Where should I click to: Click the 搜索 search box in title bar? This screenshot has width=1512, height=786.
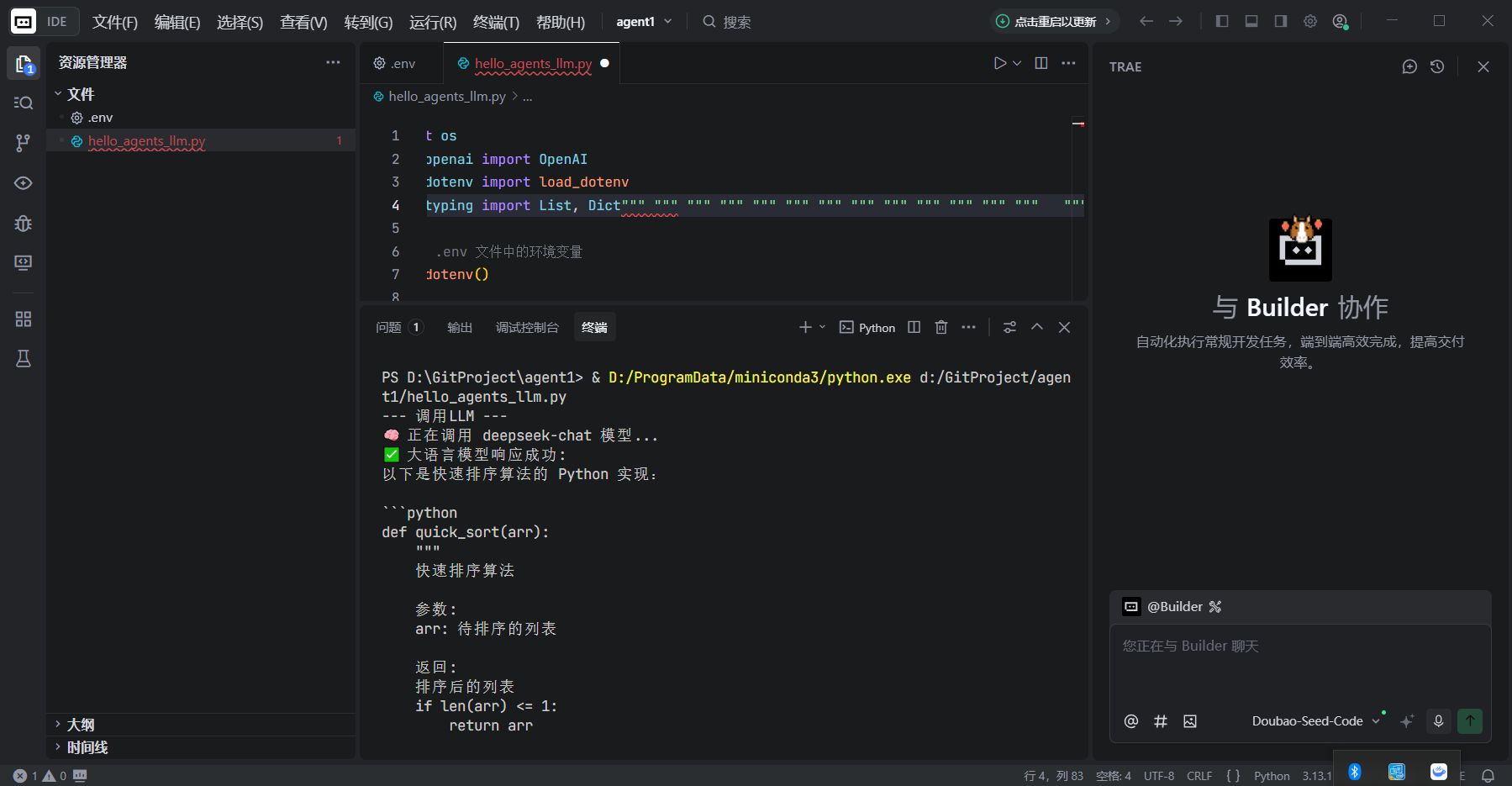[727, 22]
